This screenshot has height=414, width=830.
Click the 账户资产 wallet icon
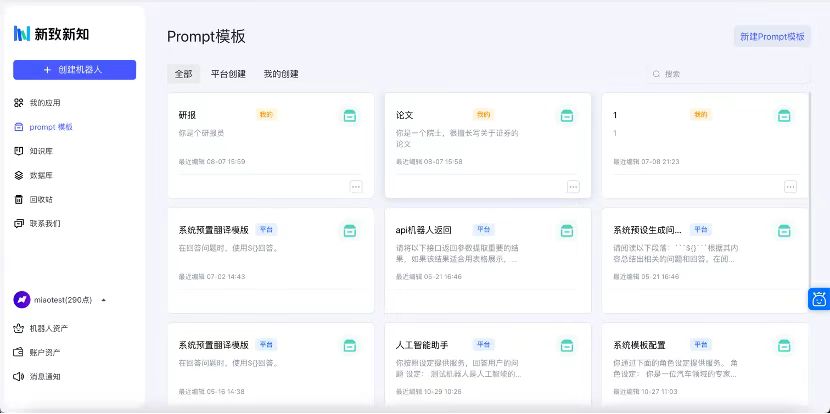click(x=19, y=353)
